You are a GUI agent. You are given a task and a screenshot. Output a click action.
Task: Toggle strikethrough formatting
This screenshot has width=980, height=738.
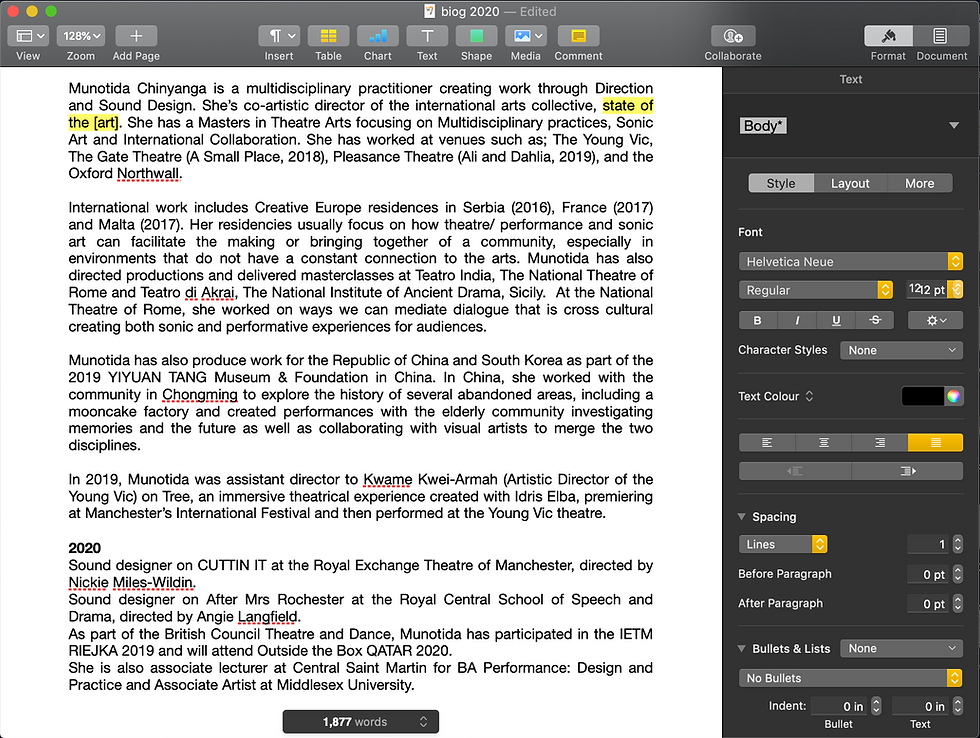pos(874,321)
